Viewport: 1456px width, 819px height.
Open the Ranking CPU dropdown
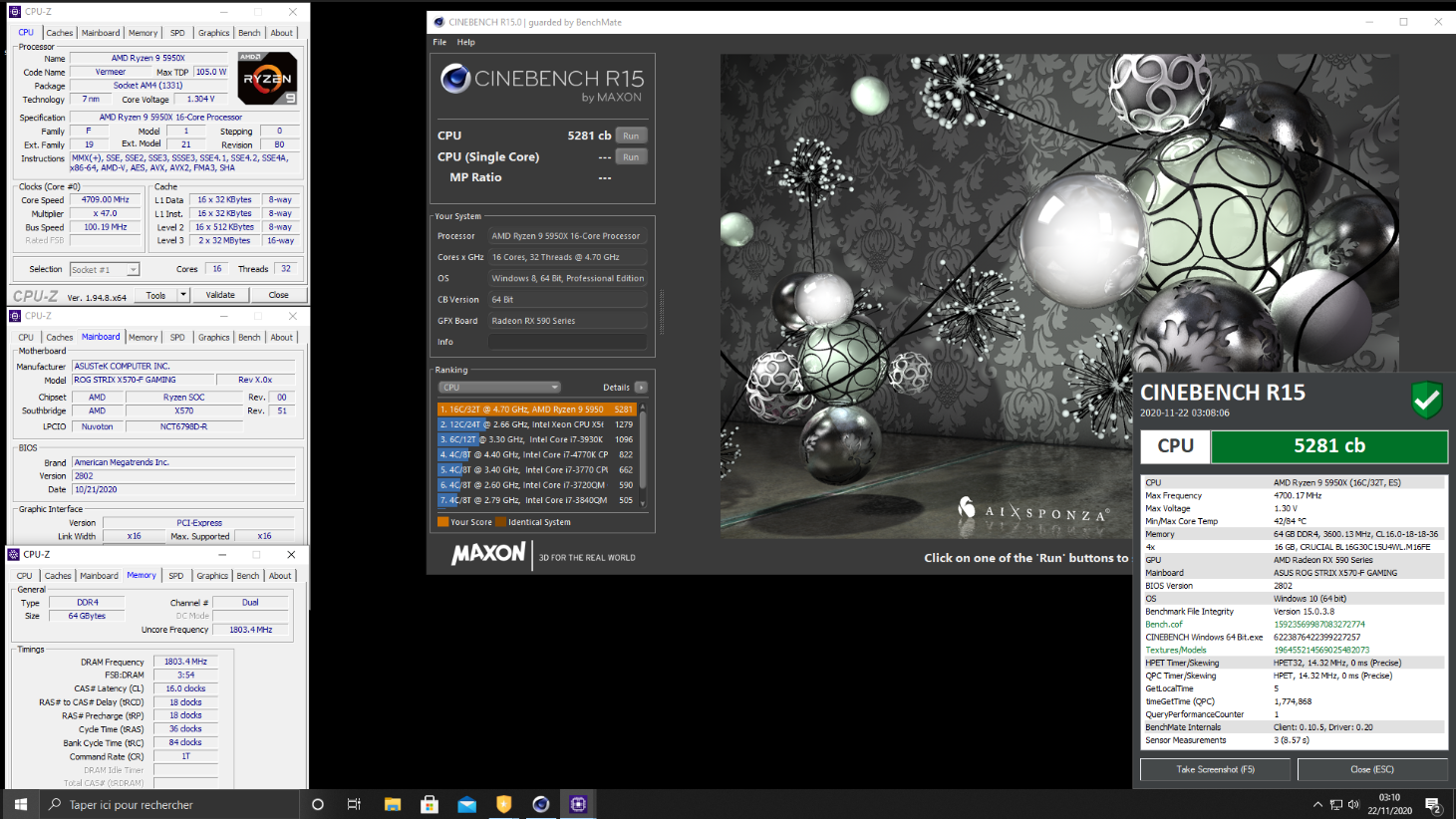tap(499, 388)
